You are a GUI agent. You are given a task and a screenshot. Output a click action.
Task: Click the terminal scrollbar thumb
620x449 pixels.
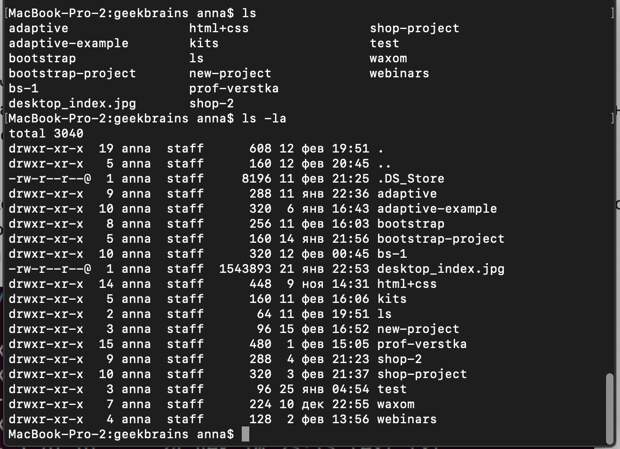pyautogui.click(x=610, y=407)
